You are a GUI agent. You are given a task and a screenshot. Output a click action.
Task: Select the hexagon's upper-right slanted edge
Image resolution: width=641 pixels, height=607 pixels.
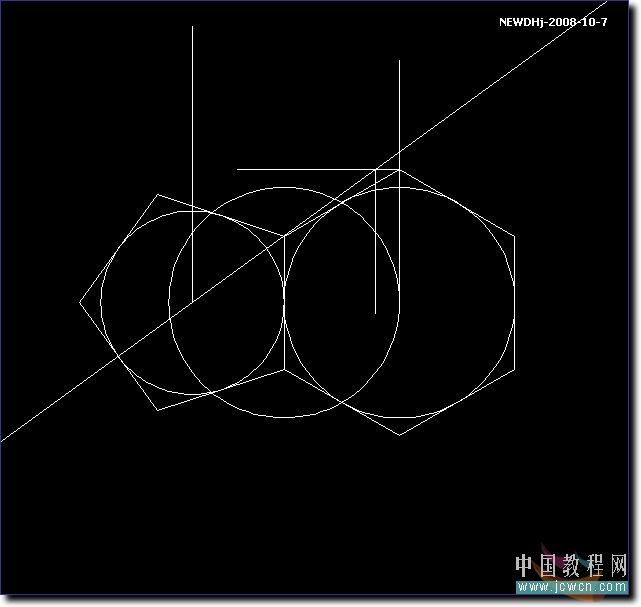457,203
